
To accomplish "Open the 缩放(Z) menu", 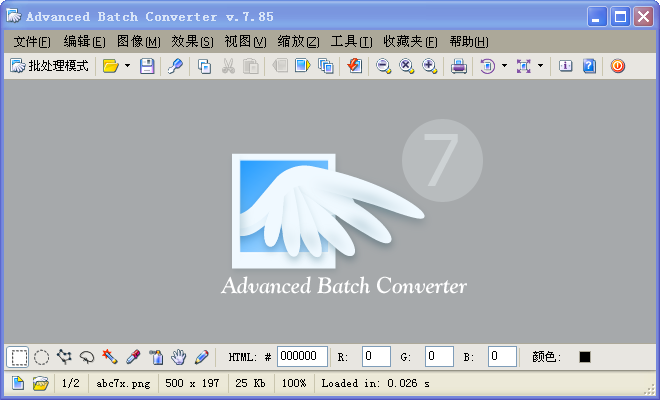I will tap(298, 42).
